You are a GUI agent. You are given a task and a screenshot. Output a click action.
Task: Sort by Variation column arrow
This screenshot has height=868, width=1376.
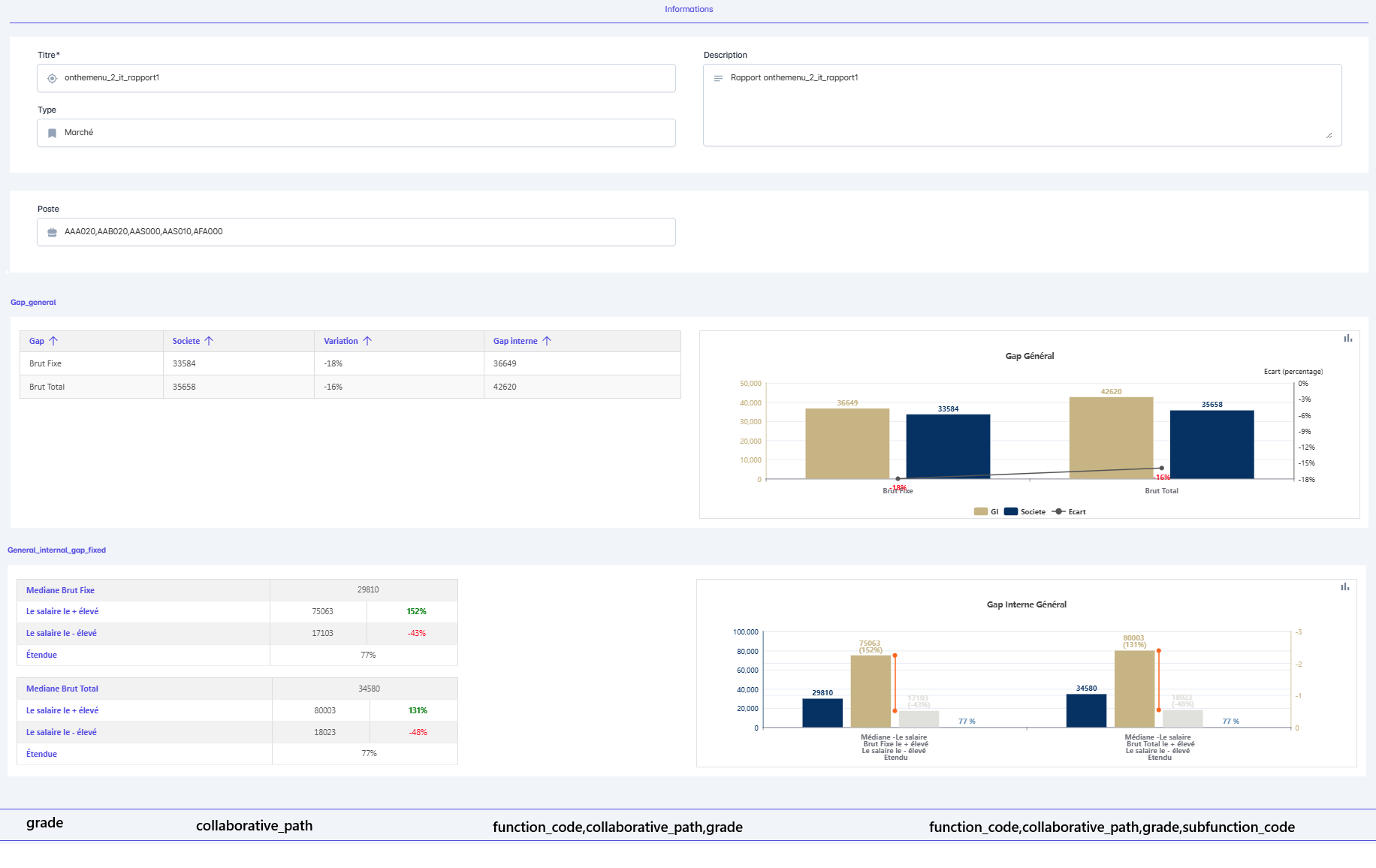367,341
